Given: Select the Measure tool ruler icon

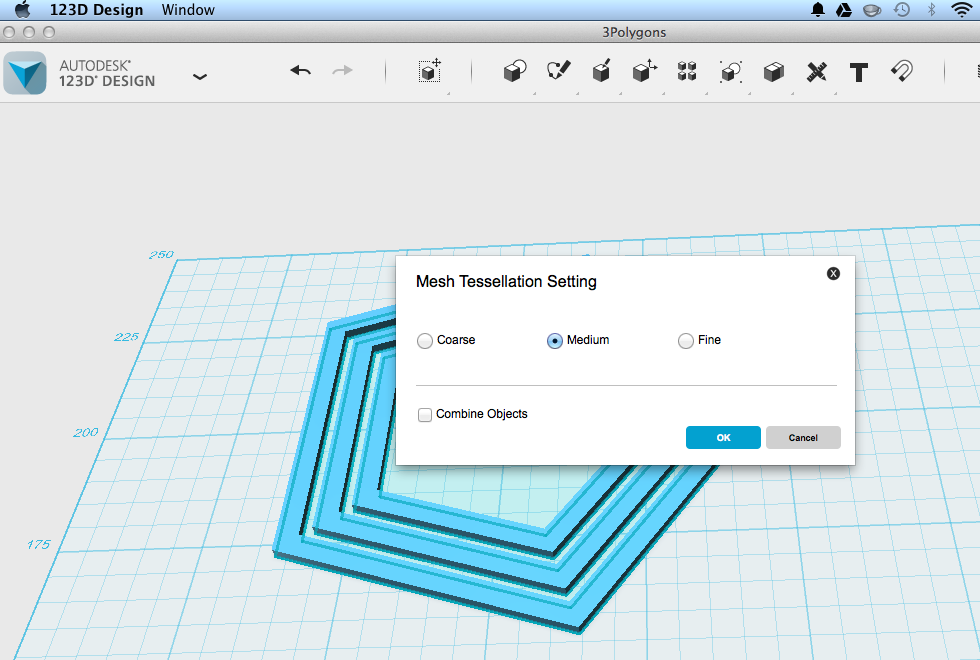Looking at the screenshot, I should point(816,72).
